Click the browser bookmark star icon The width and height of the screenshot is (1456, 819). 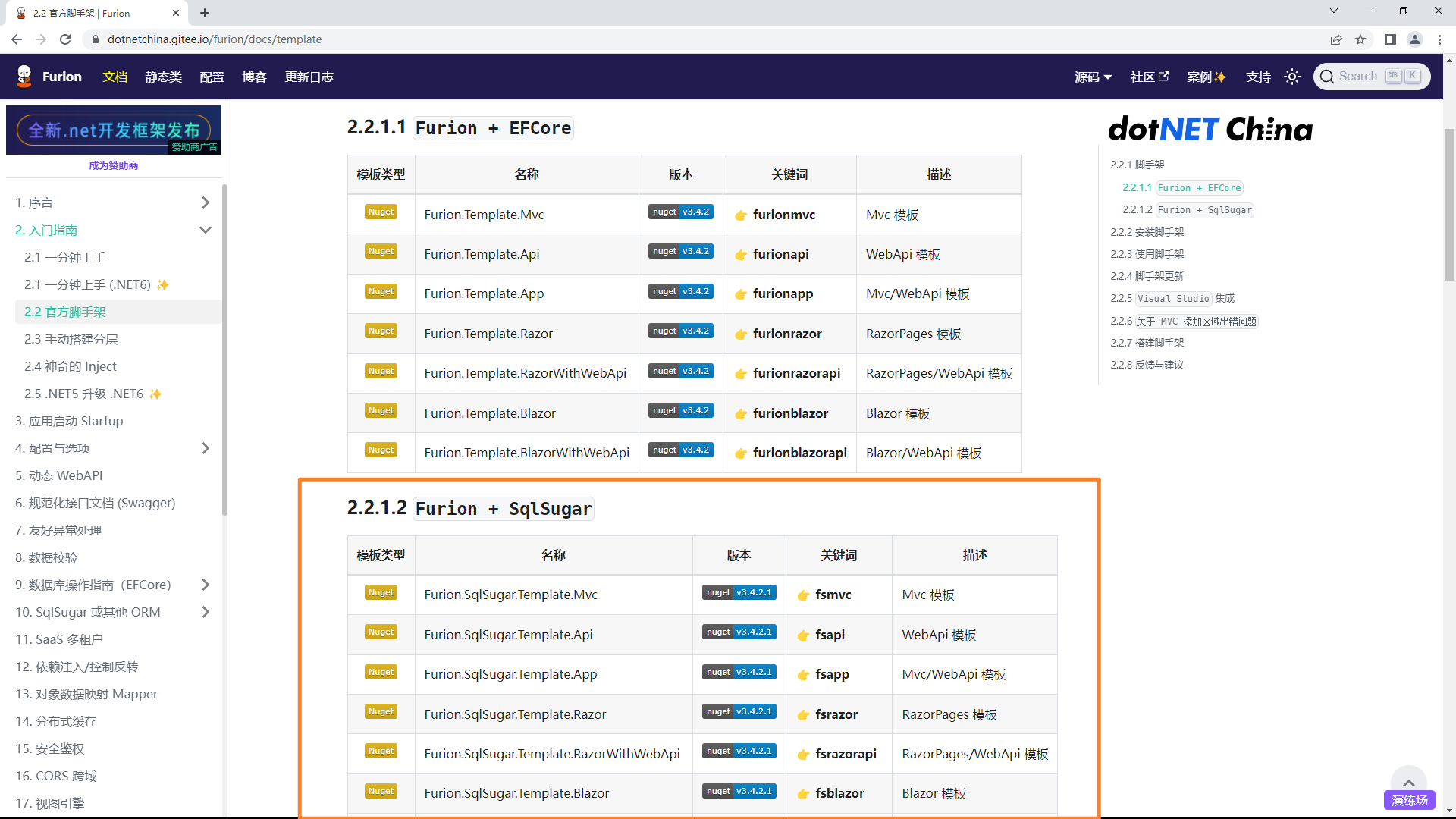[x=1360, y=39]
